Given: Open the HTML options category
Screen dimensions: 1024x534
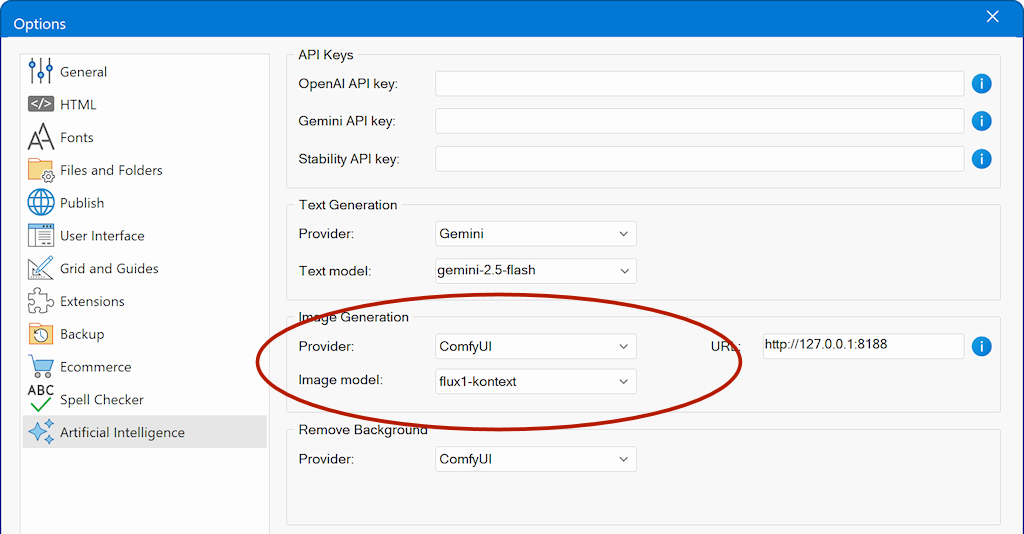Looking at the screenshot, I should coord(145,104).
